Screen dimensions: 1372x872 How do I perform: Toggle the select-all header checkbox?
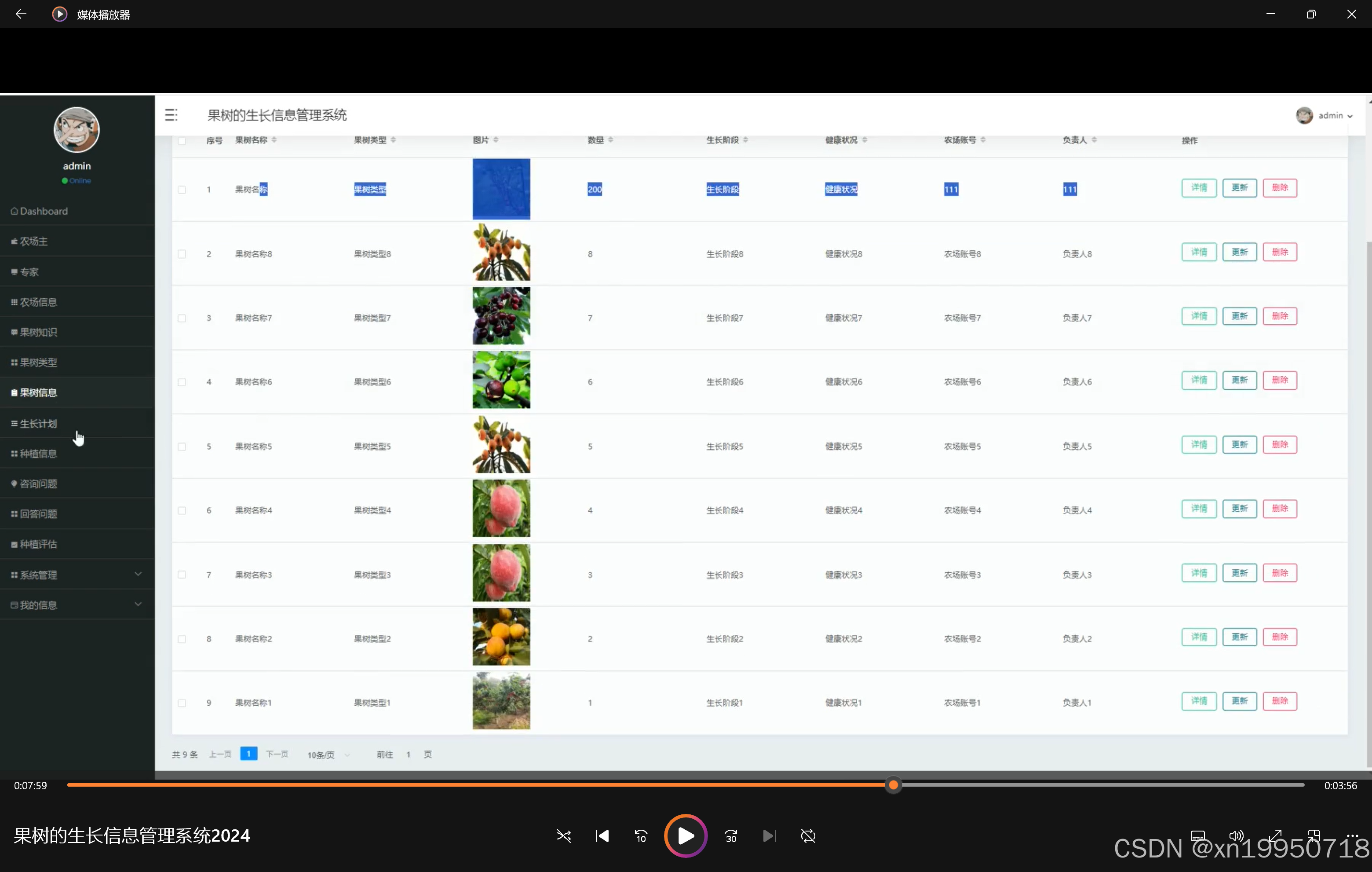(182, 140)
